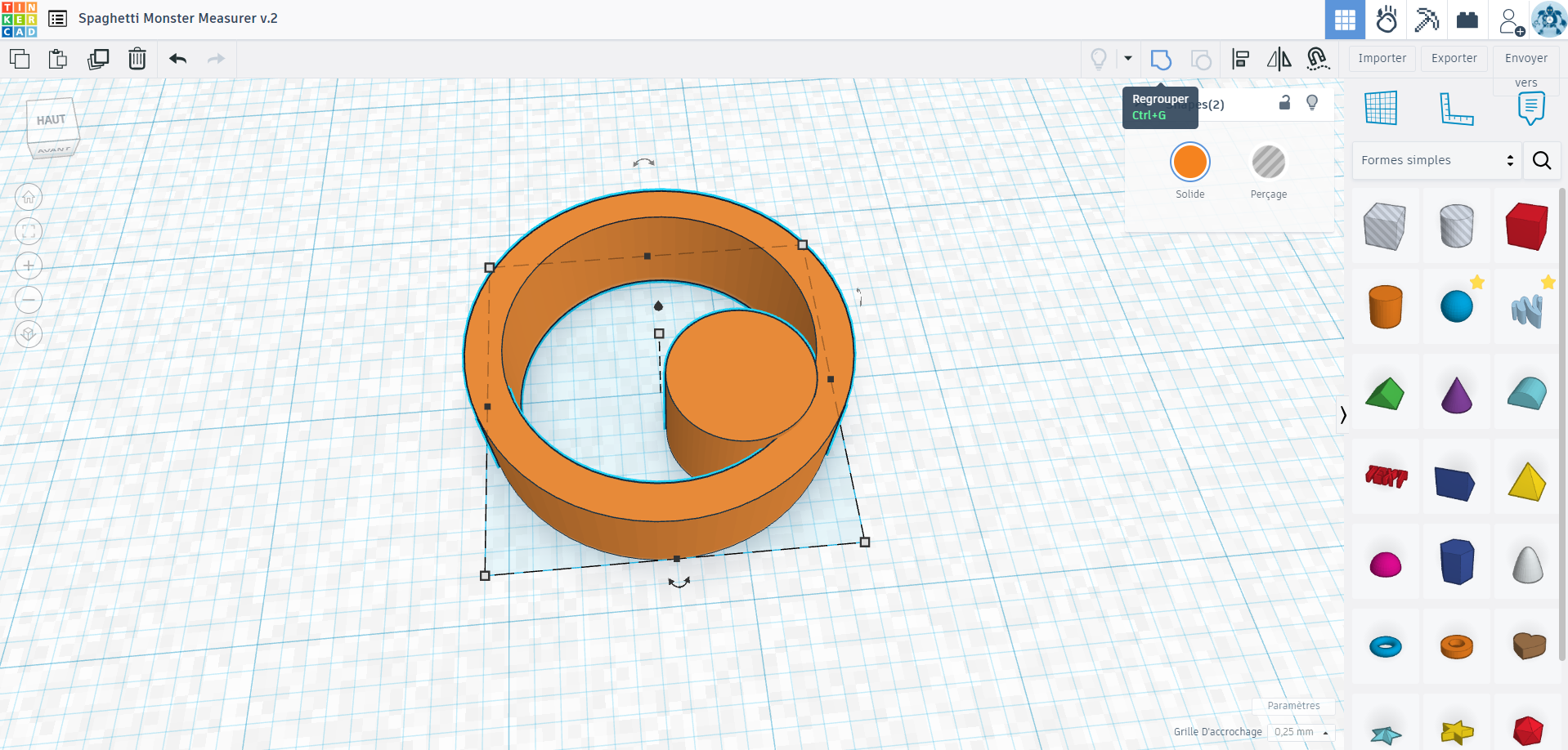Pick the red text shape
1568x750 pixels.
tap(1386, 476)
